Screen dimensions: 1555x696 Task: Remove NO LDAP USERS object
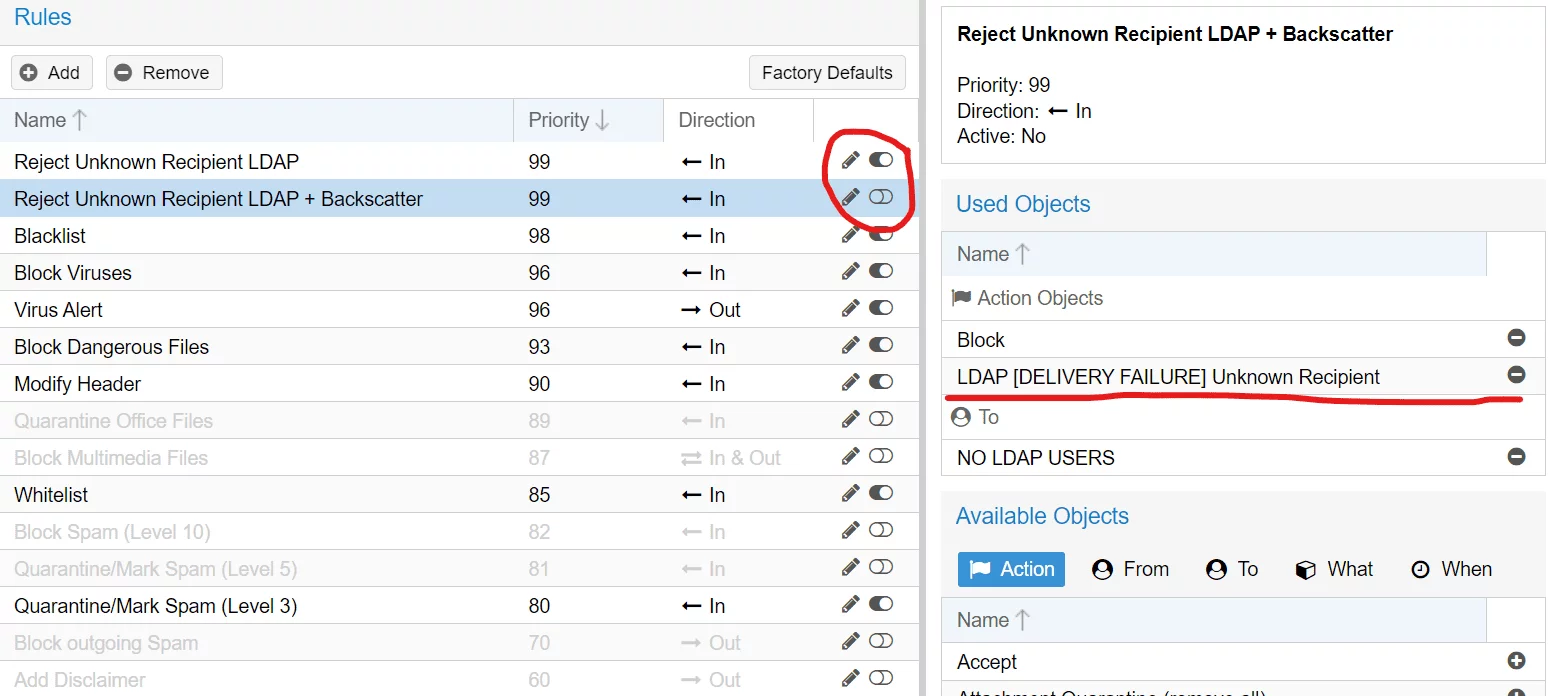(1516, 457)
